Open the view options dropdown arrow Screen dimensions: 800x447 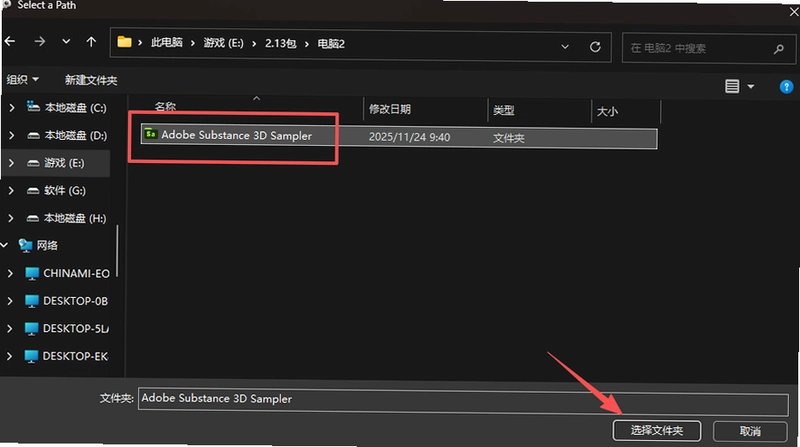pos(751,87)
